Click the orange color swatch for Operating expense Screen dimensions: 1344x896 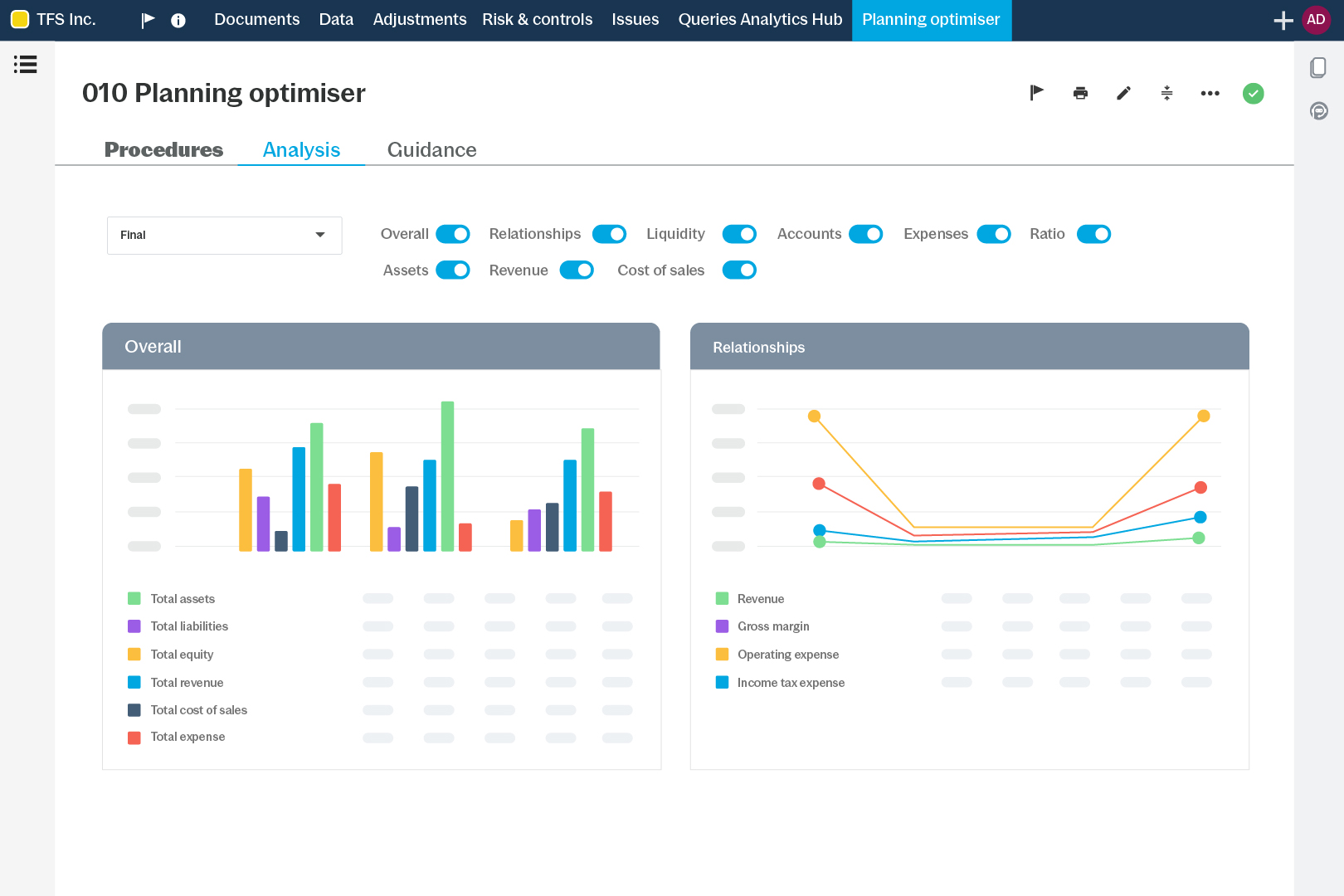coord(721,655)
